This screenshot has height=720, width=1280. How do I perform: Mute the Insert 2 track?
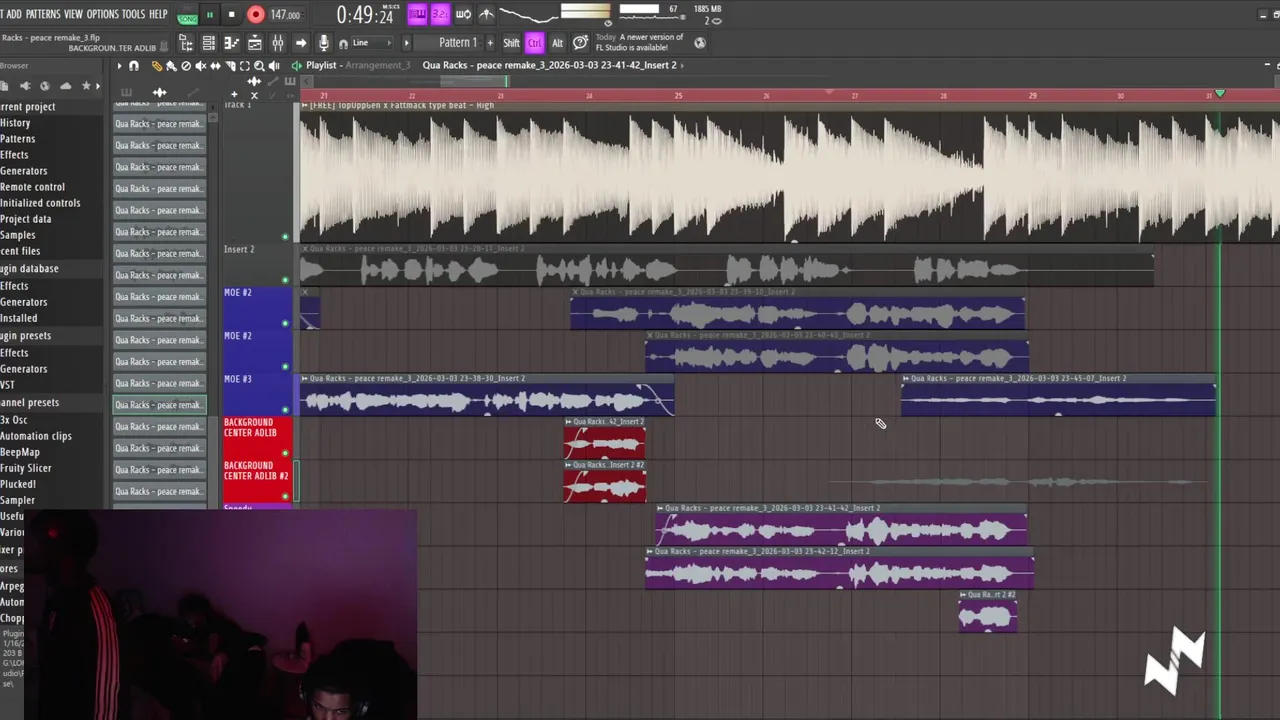[x=285, y=280]
